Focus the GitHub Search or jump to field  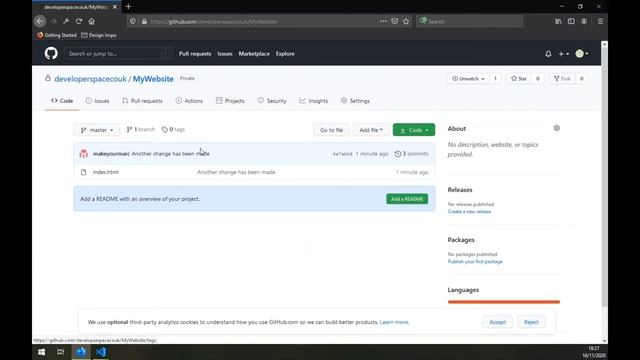point(118,53)
